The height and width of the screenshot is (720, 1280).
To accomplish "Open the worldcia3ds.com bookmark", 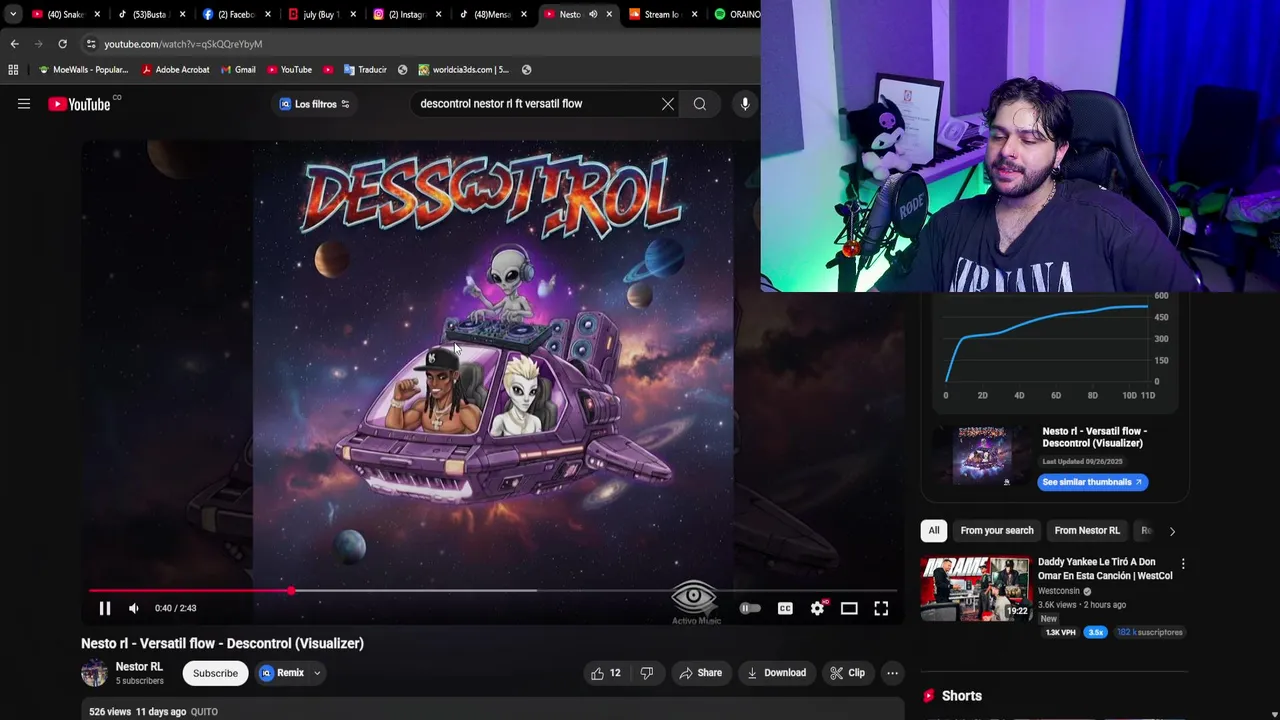I will click(464, 70).
